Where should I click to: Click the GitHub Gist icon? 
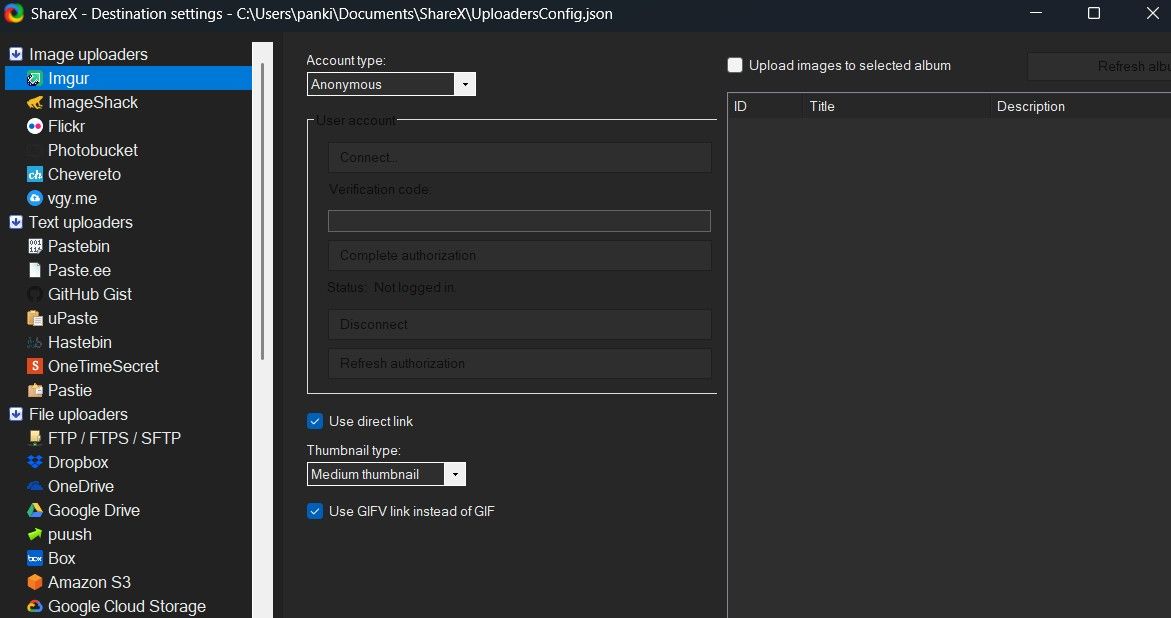(34, 294)
